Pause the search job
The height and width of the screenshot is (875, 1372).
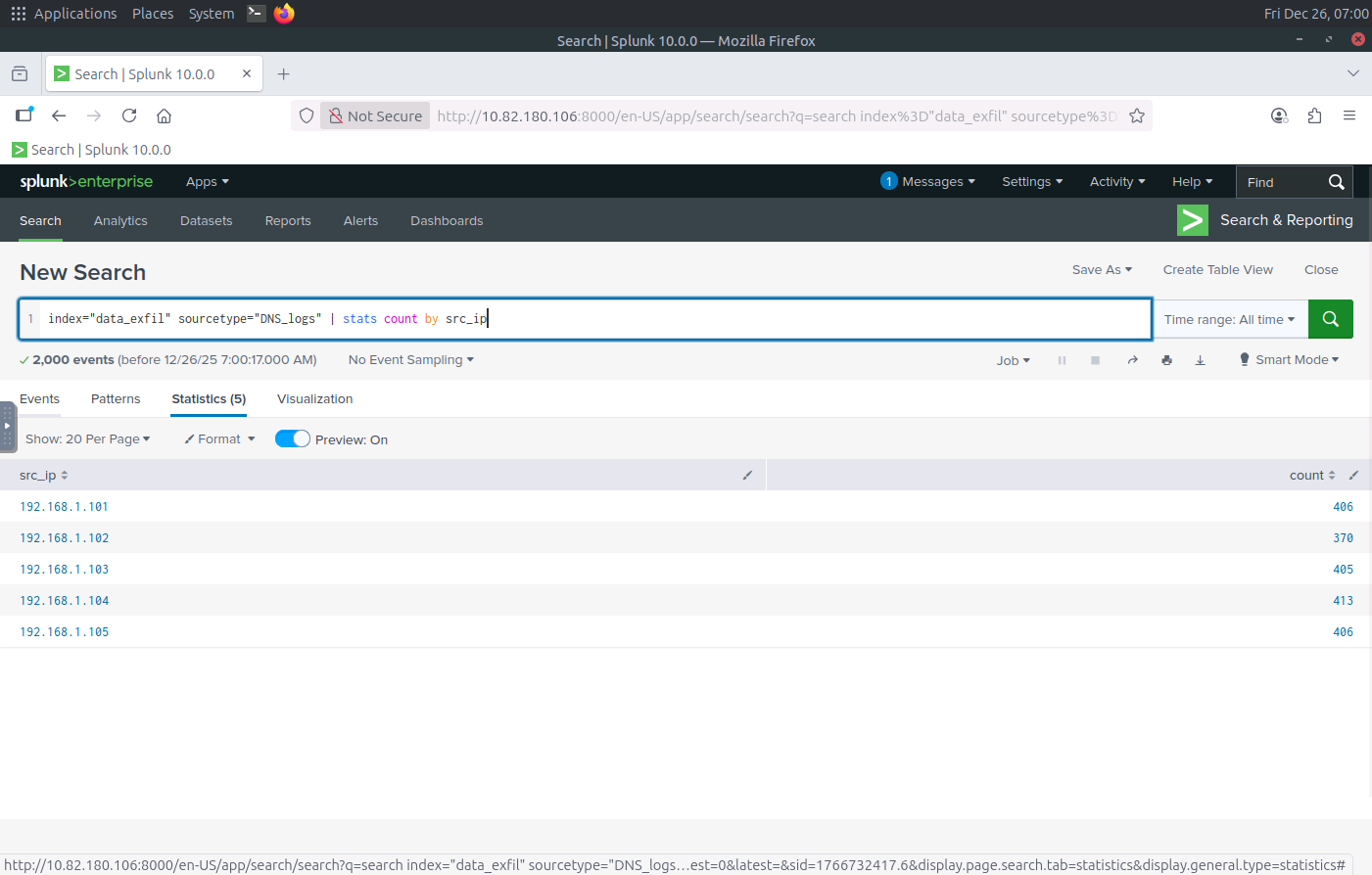point(1062,360)
